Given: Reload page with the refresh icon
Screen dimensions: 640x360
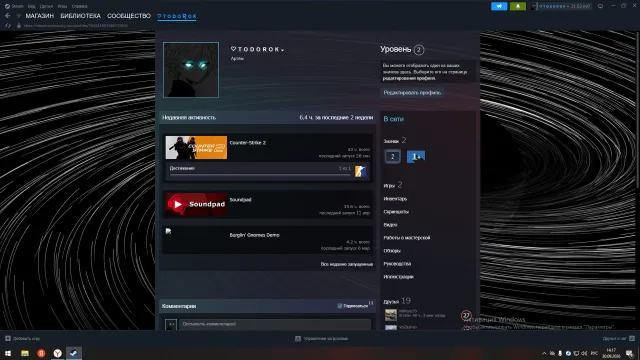Looking at the screenshot, I should [7, 25].
